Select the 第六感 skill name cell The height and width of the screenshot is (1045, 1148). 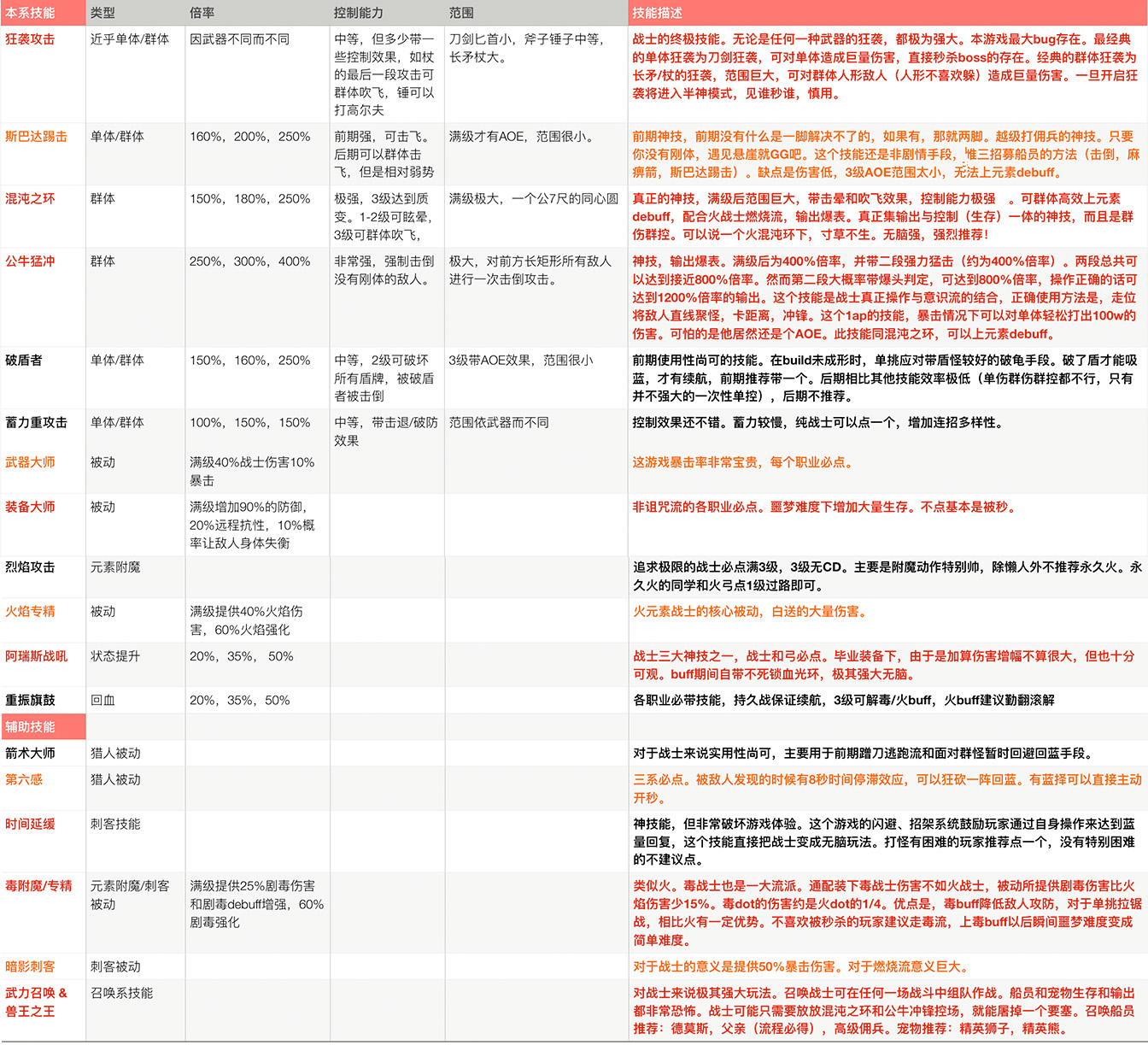point(43,788)
